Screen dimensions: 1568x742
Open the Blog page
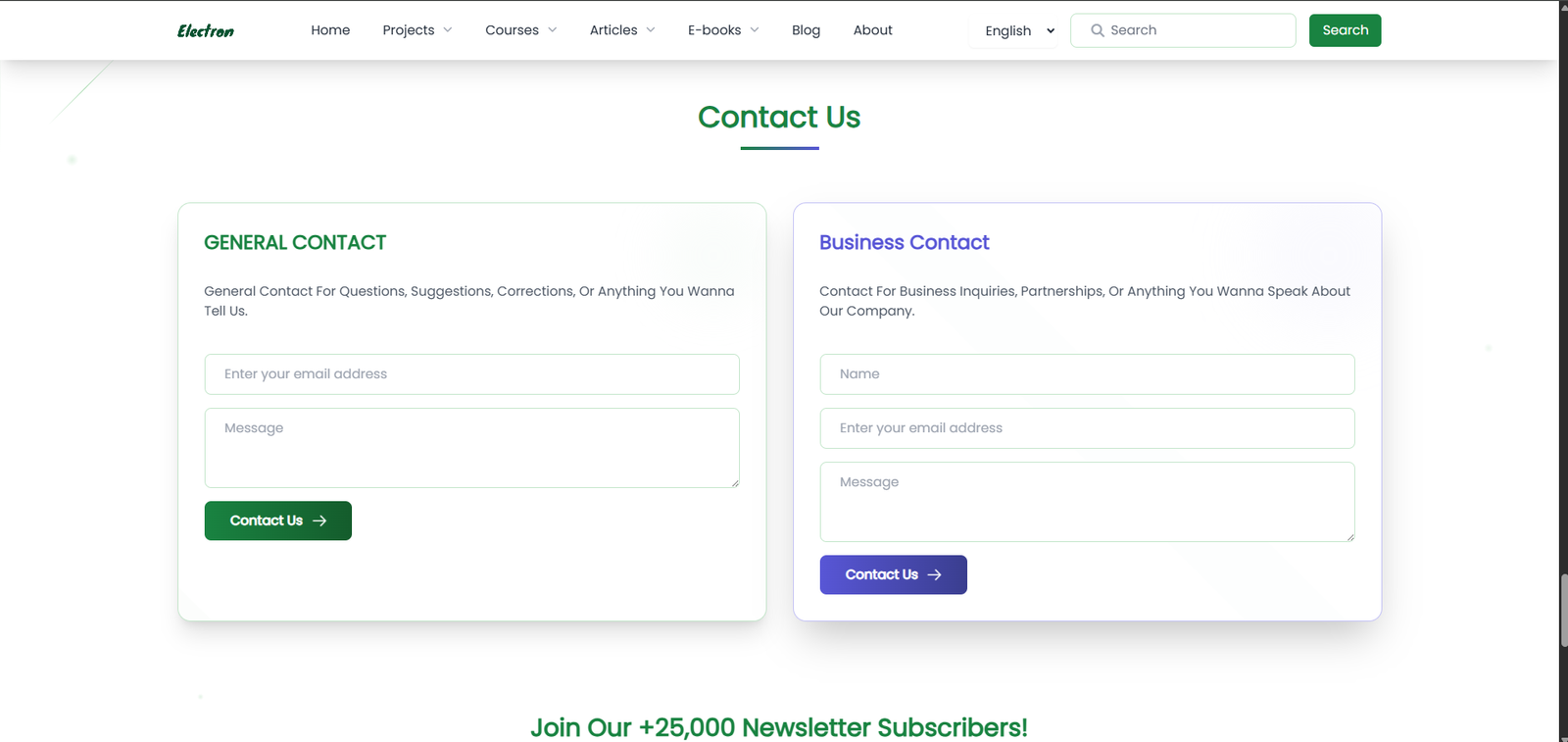(x=806, y=30)
